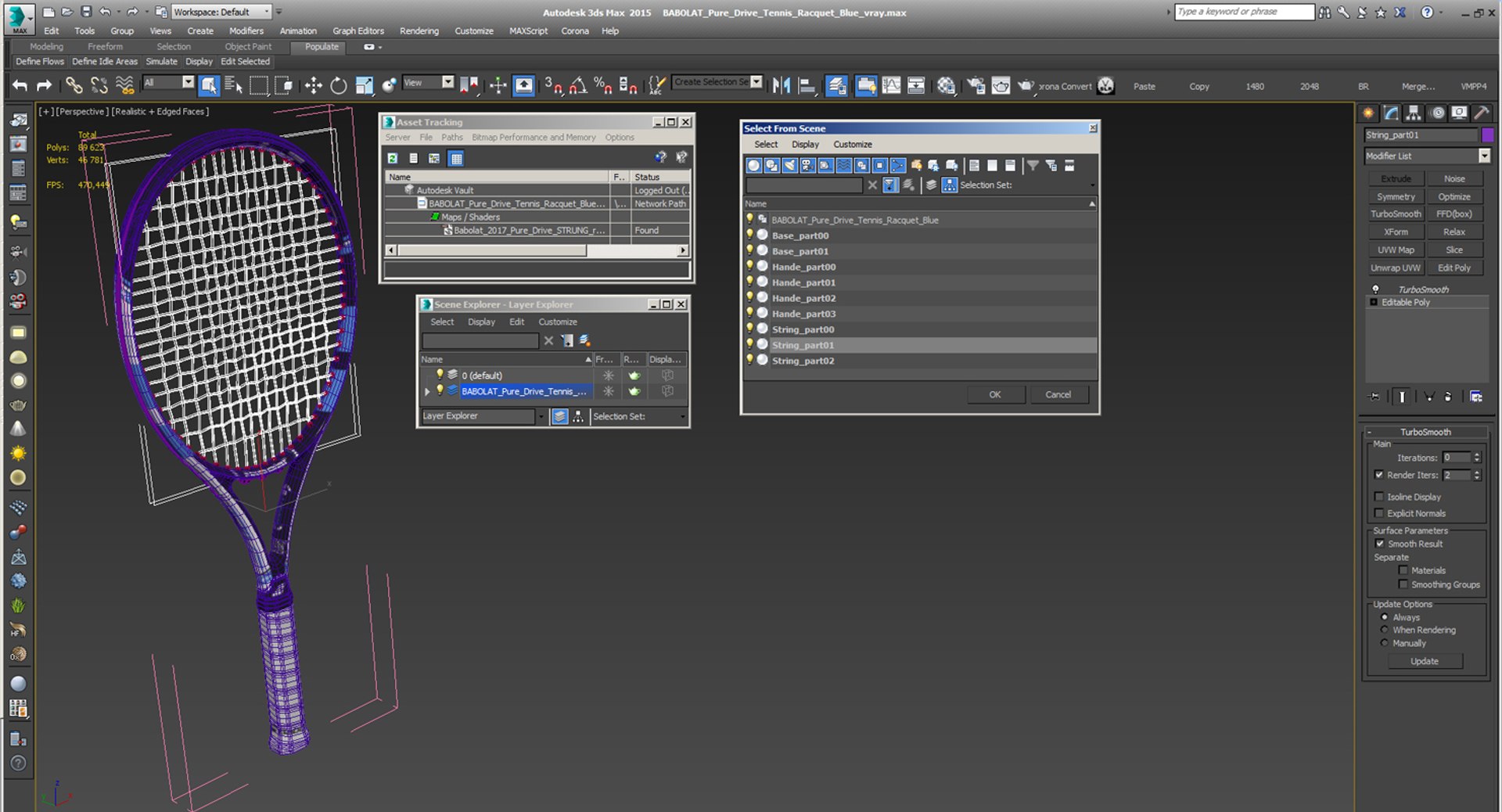Toggle Angle Snap in the main toolbar

578,85
